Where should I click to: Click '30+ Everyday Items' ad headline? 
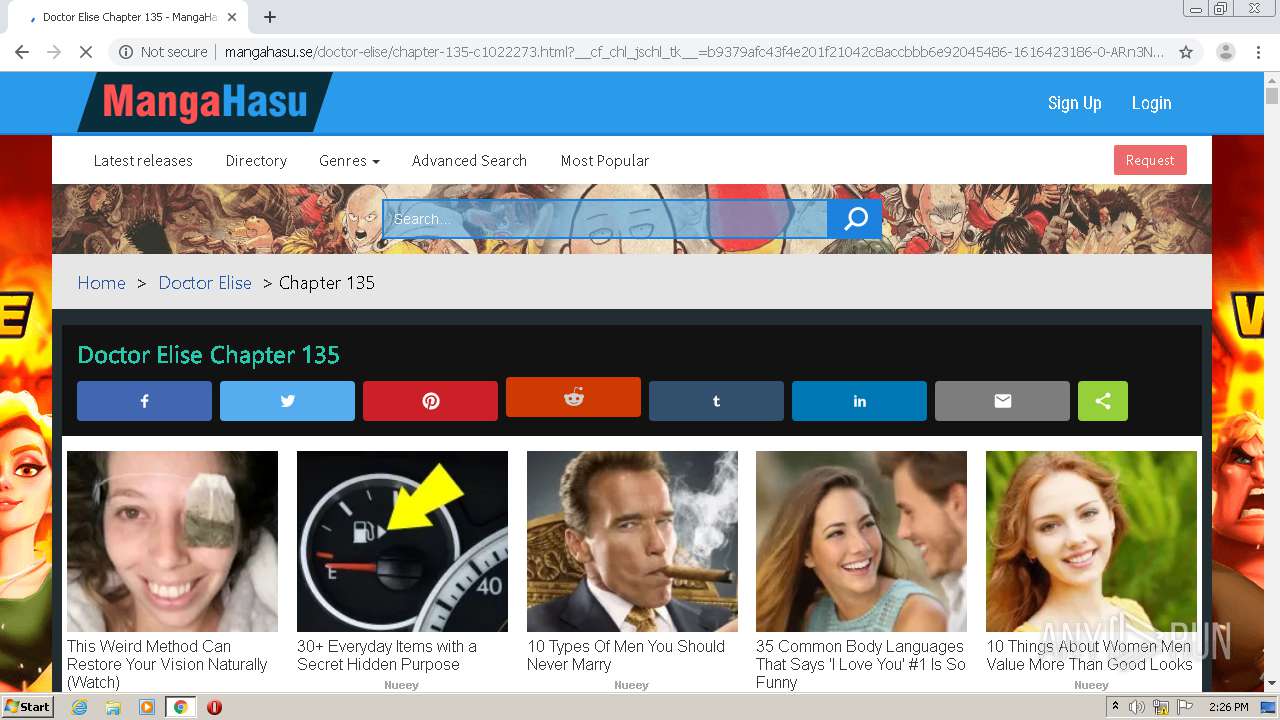(387, 655)
